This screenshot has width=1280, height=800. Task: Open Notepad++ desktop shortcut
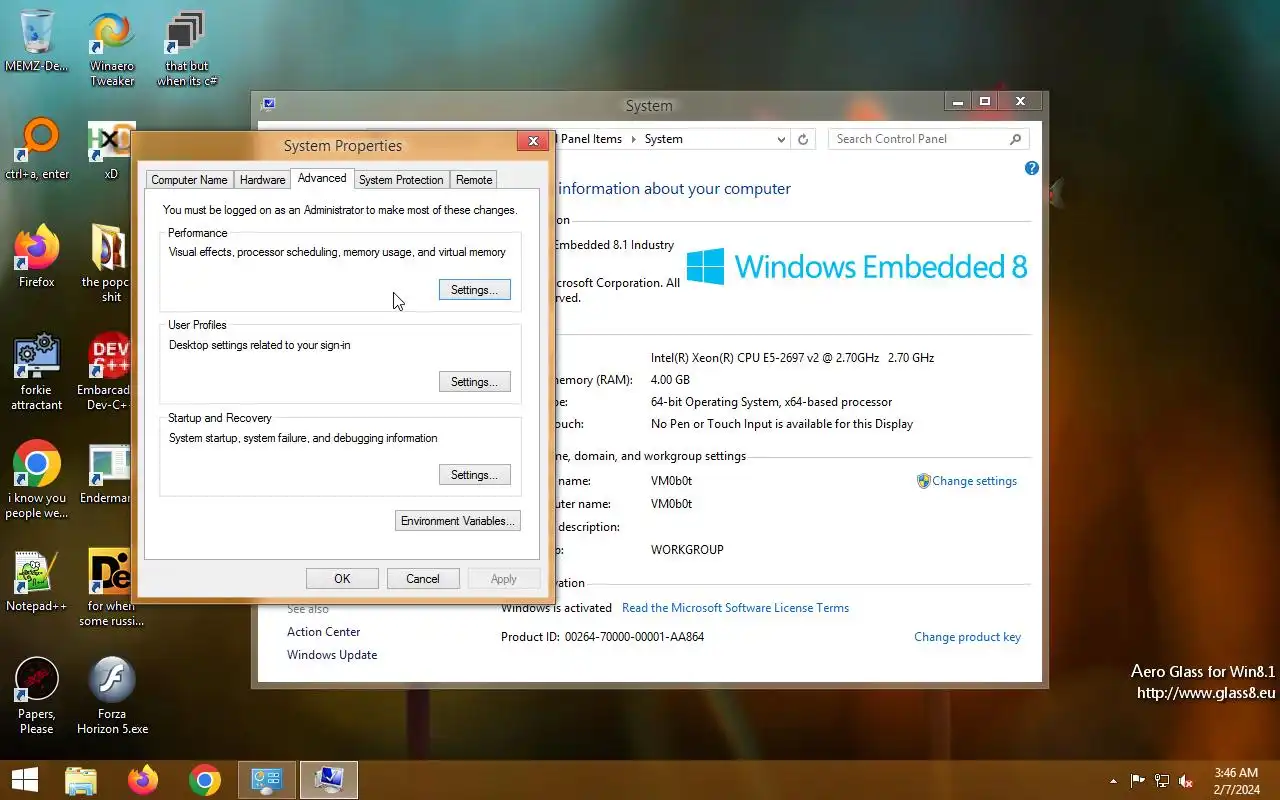[37, 581]
